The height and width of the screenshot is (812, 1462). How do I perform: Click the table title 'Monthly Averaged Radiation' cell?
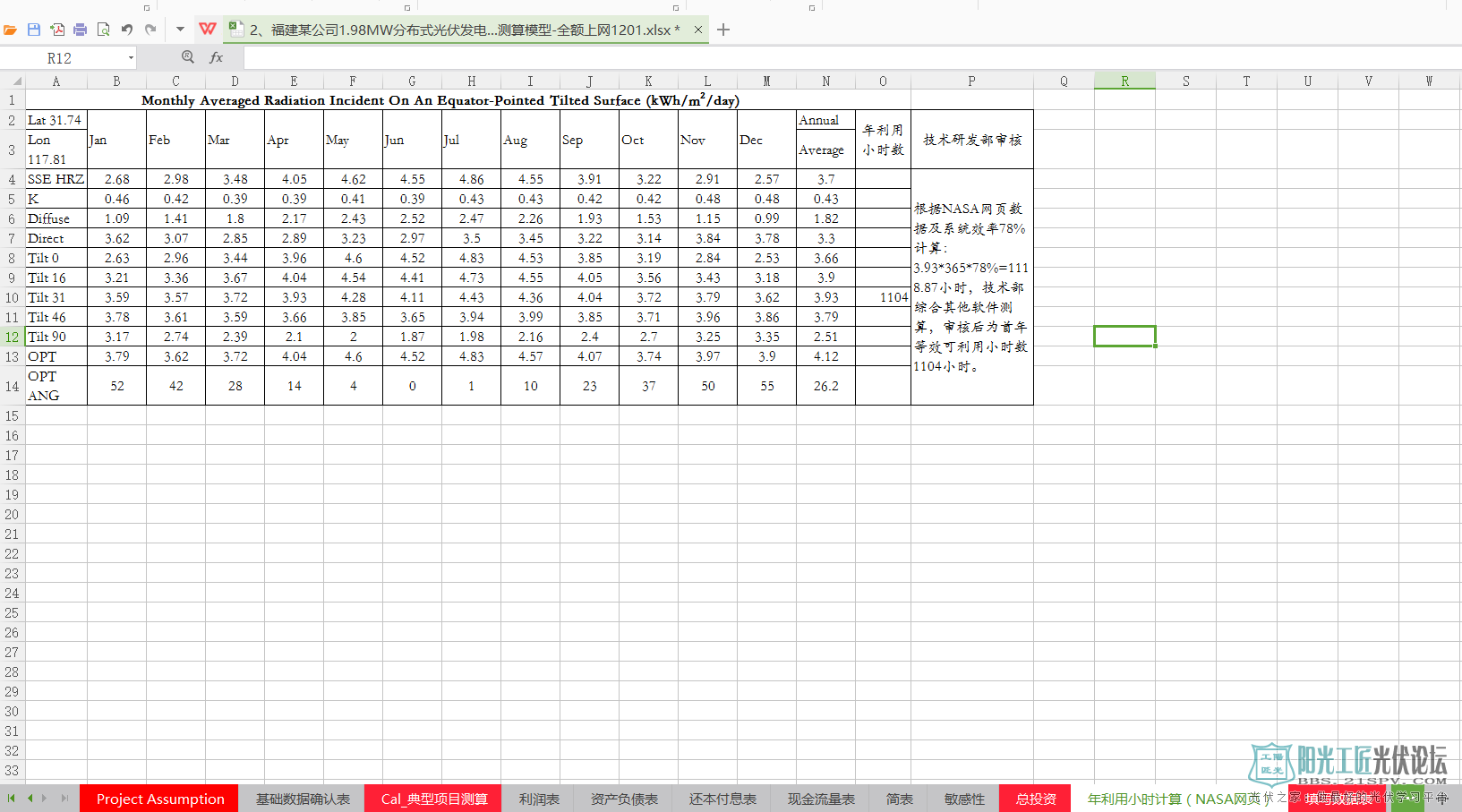[x=440, y=100]
